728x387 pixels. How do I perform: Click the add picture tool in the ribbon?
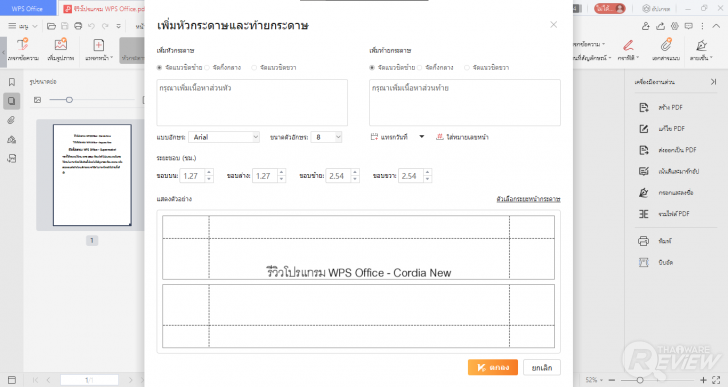(61, 50)
